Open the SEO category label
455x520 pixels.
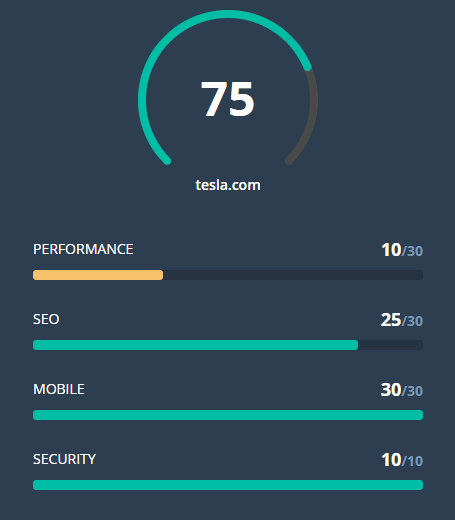click(46, 319)
